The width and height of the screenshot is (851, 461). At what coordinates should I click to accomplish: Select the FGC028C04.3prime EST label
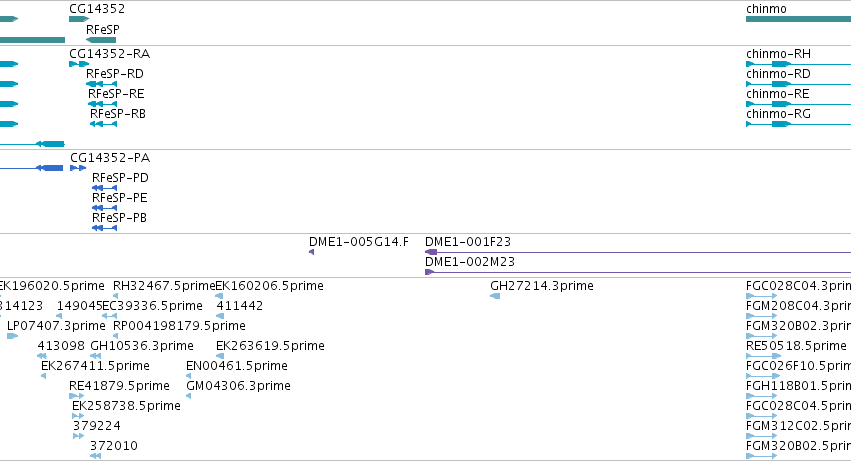797,285
